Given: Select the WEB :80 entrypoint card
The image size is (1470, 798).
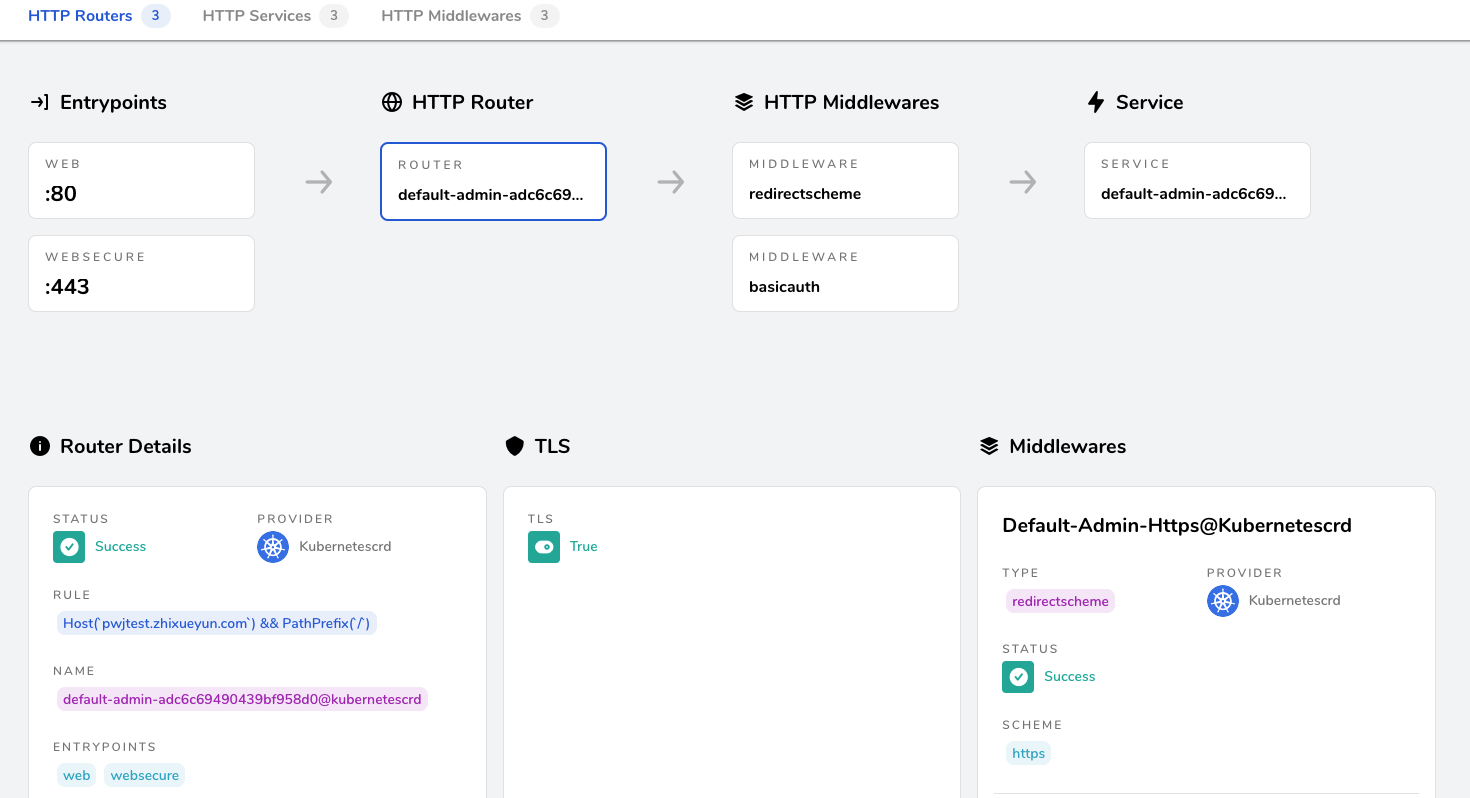Looking at the screenshot, I should (142, 180).
